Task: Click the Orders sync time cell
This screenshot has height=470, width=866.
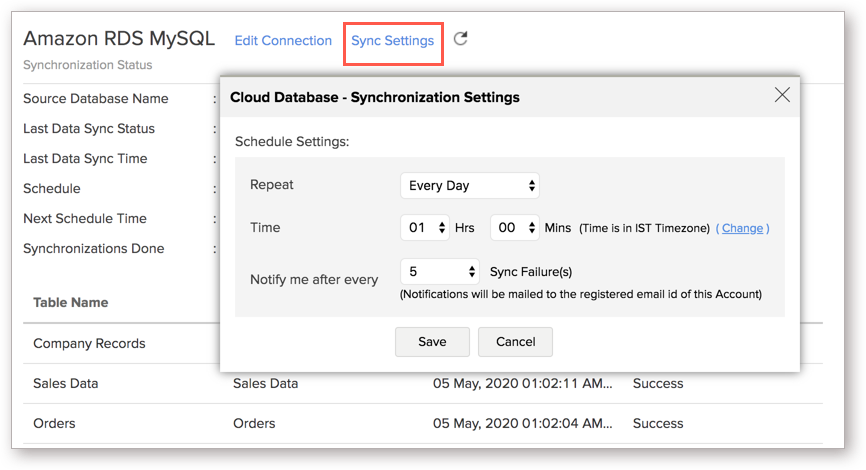Action: coord(522,424)
